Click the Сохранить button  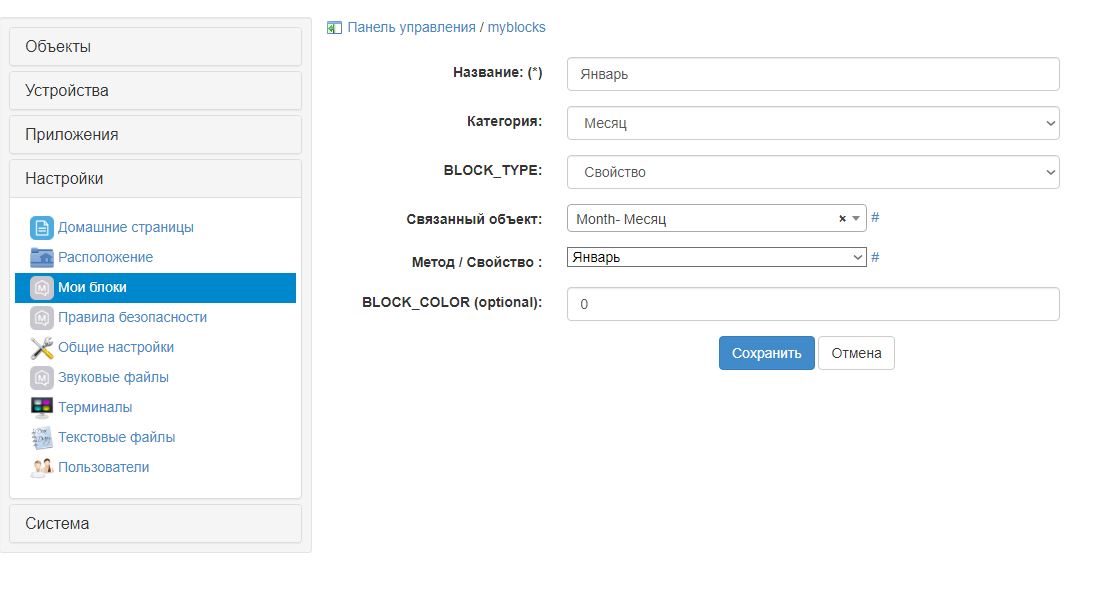point(766,353)
